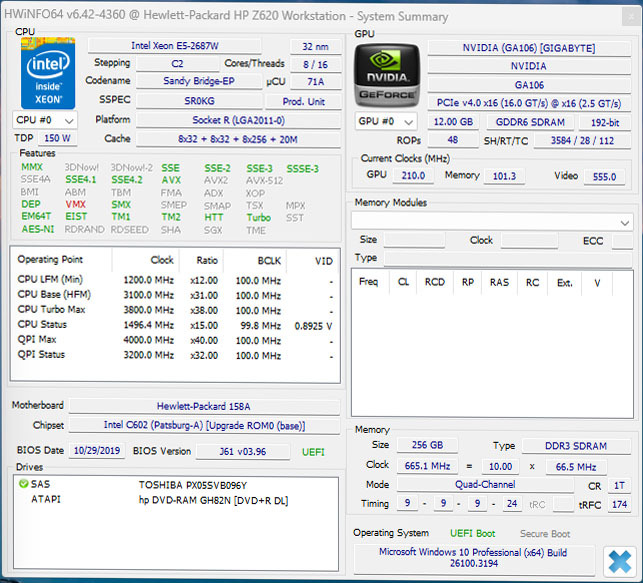
Task: Click the 3584 / 28 / 112 shader value
Action: [x=582, y=141]
